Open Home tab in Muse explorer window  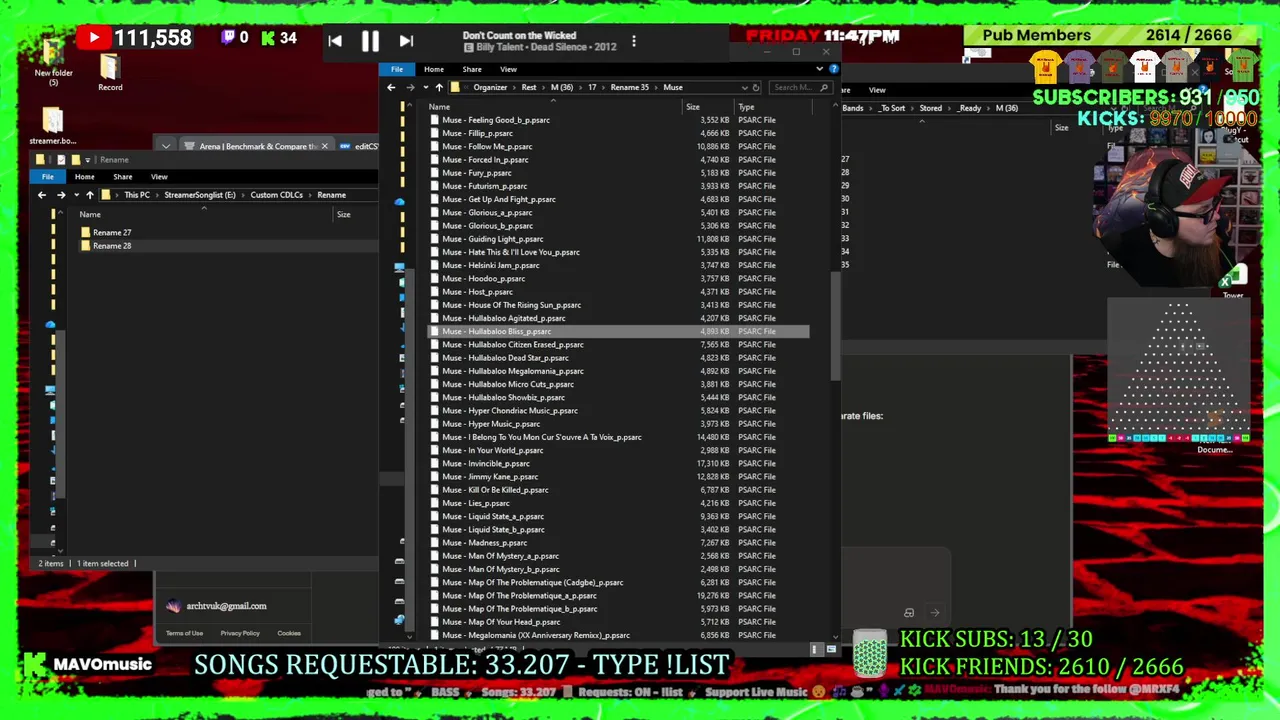coord(433,69)
